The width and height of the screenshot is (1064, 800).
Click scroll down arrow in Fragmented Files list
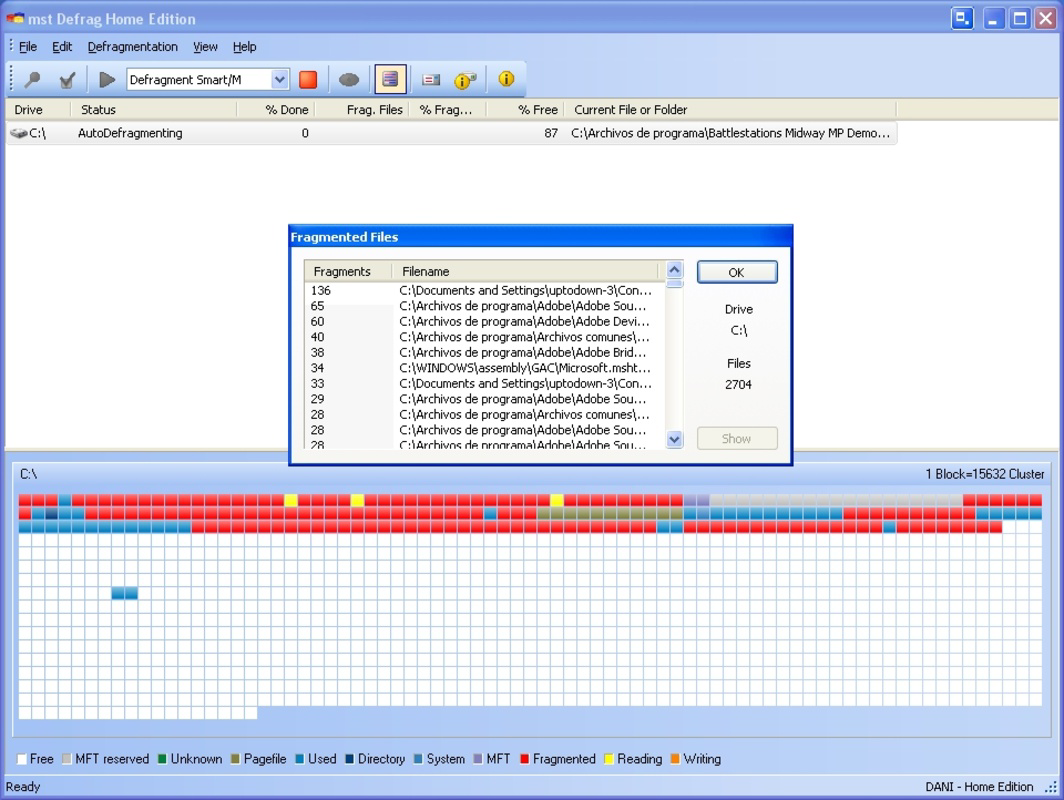click(674, 439)
